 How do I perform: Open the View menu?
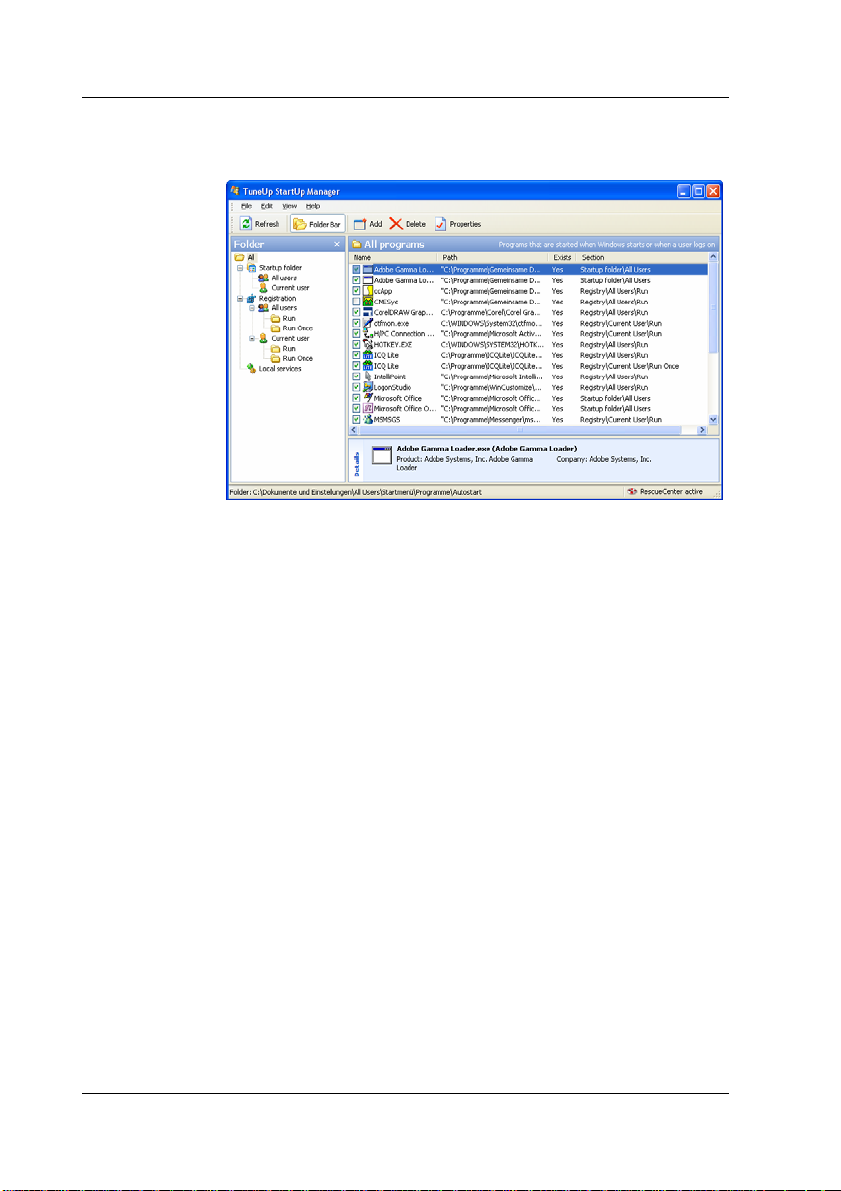289,206
